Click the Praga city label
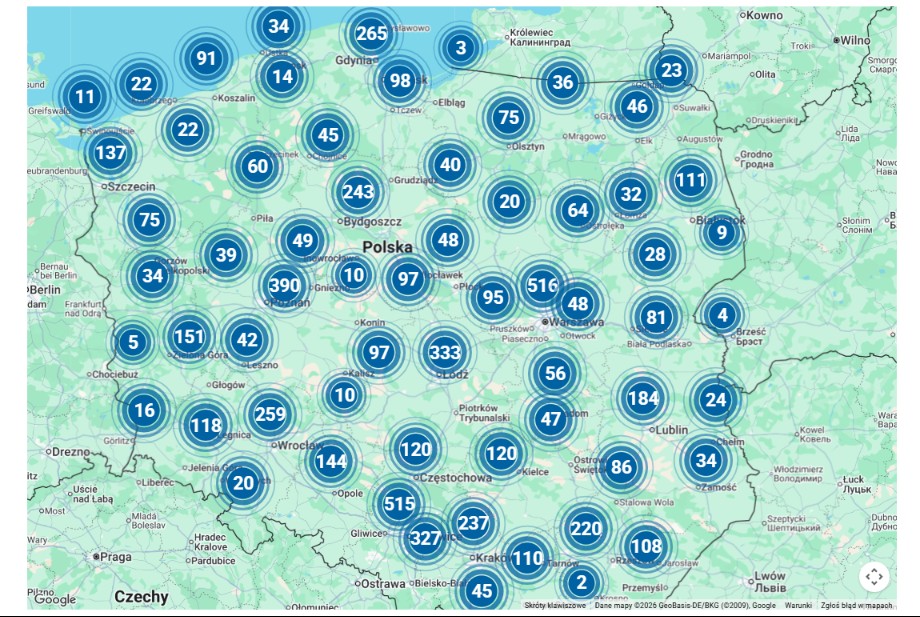 click(116, 557)
